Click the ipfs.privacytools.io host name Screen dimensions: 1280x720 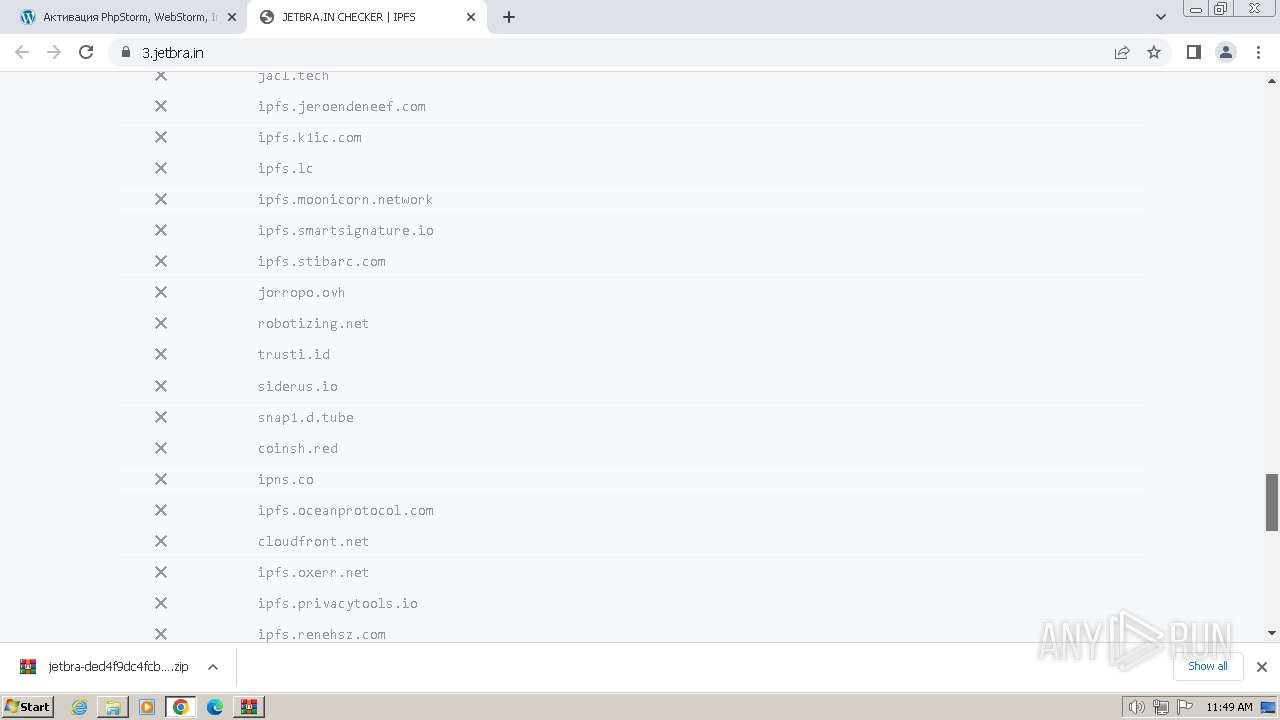[x=337, y=603]
